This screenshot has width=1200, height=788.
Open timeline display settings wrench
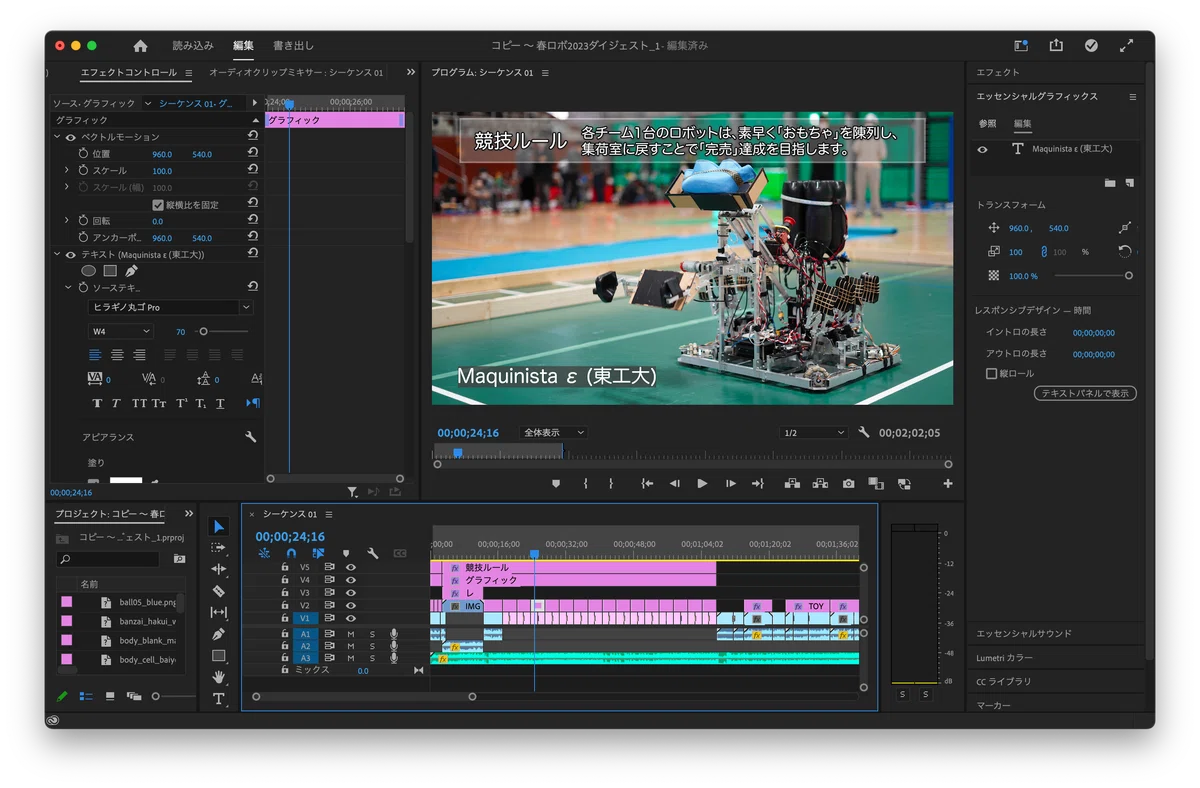372,553
